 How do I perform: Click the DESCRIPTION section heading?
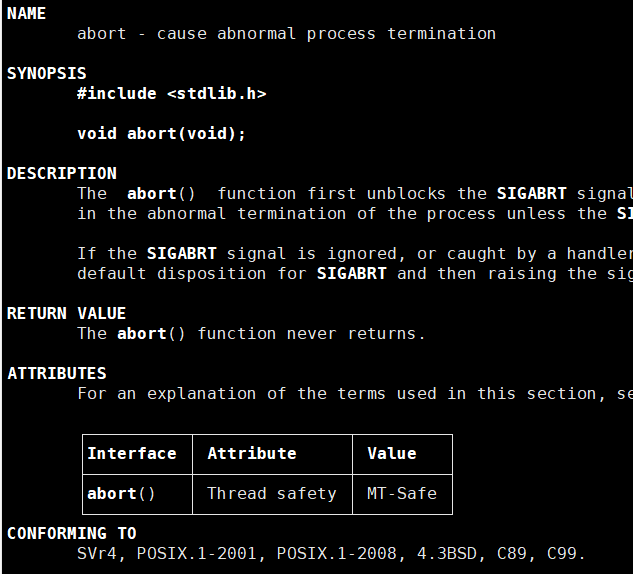coord(62,173)
